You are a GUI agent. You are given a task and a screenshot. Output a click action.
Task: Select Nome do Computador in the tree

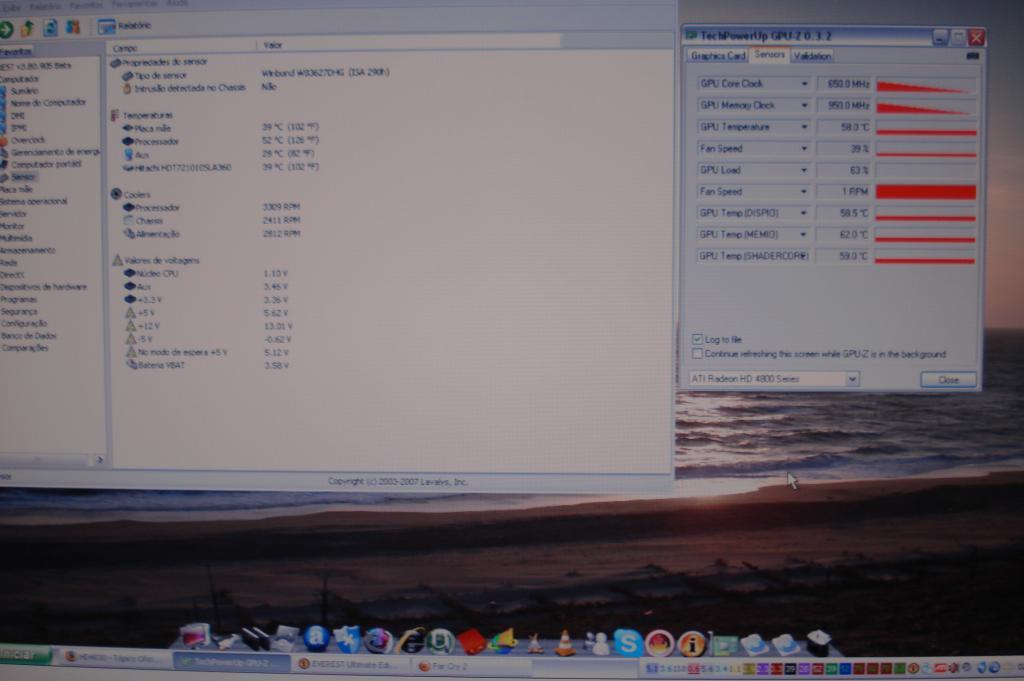click(x=48, y=103)
